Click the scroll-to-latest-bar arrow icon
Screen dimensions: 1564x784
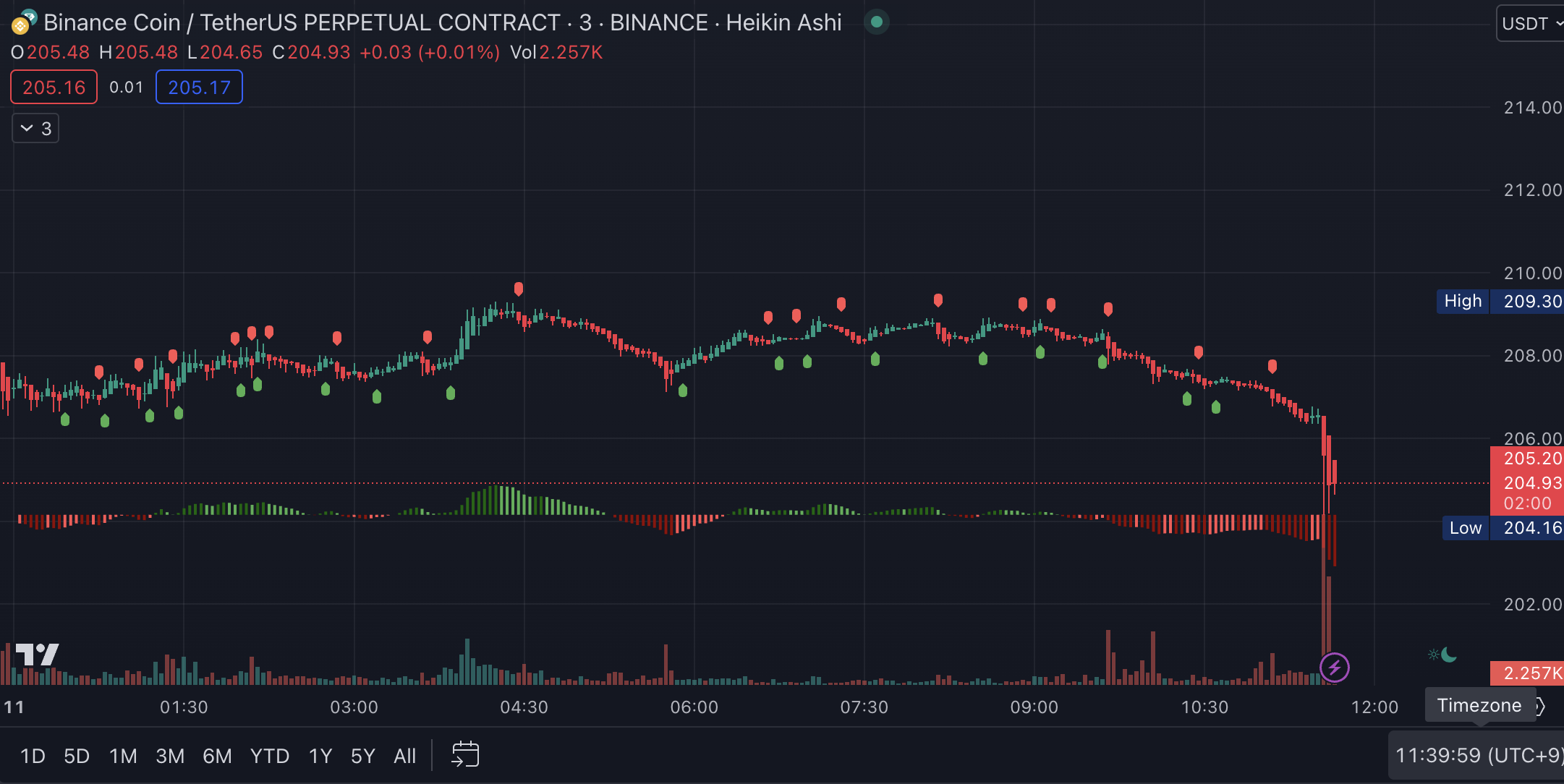coord(1541,706)
